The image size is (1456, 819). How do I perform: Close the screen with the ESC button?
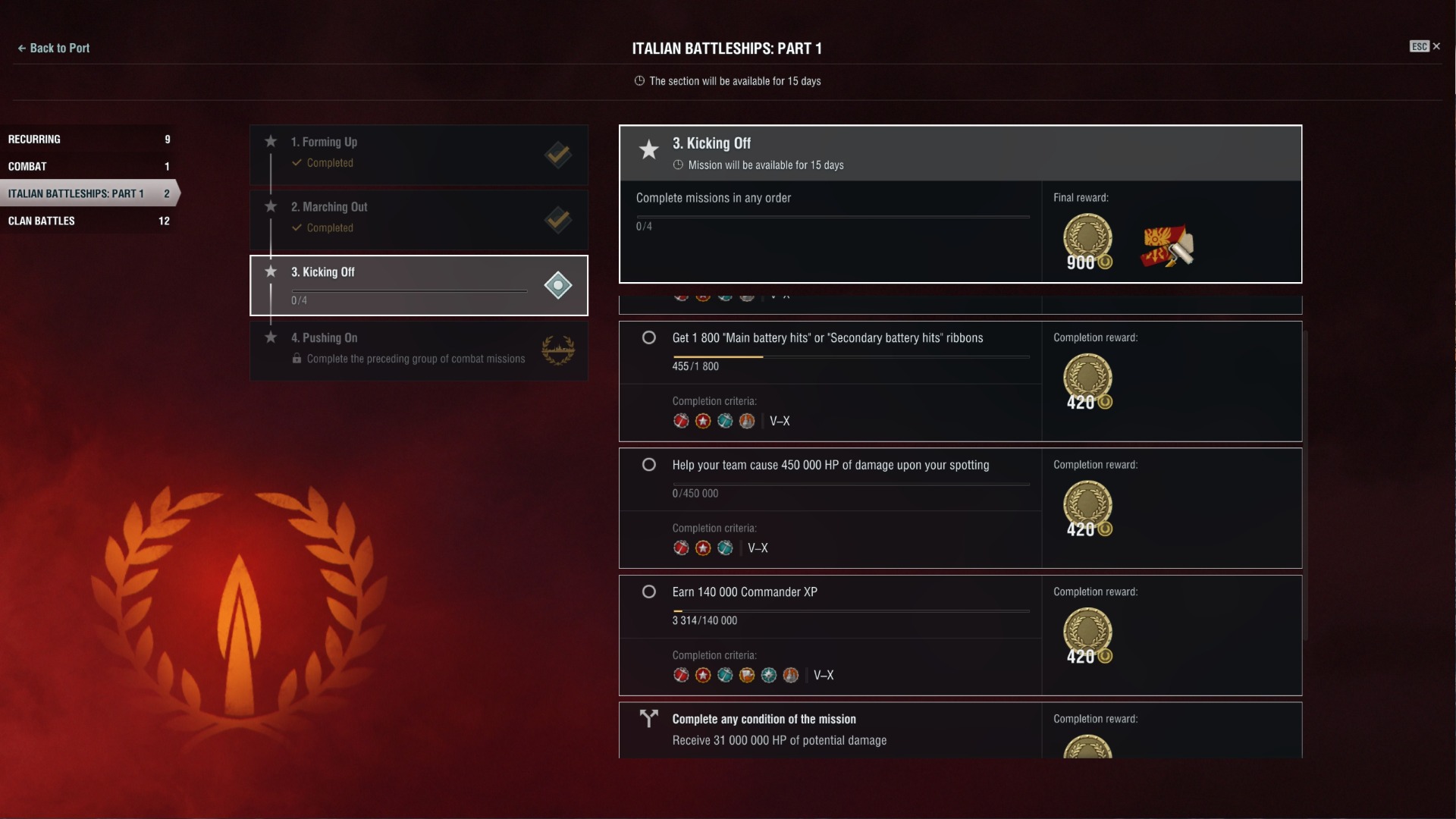[1425, 46]
